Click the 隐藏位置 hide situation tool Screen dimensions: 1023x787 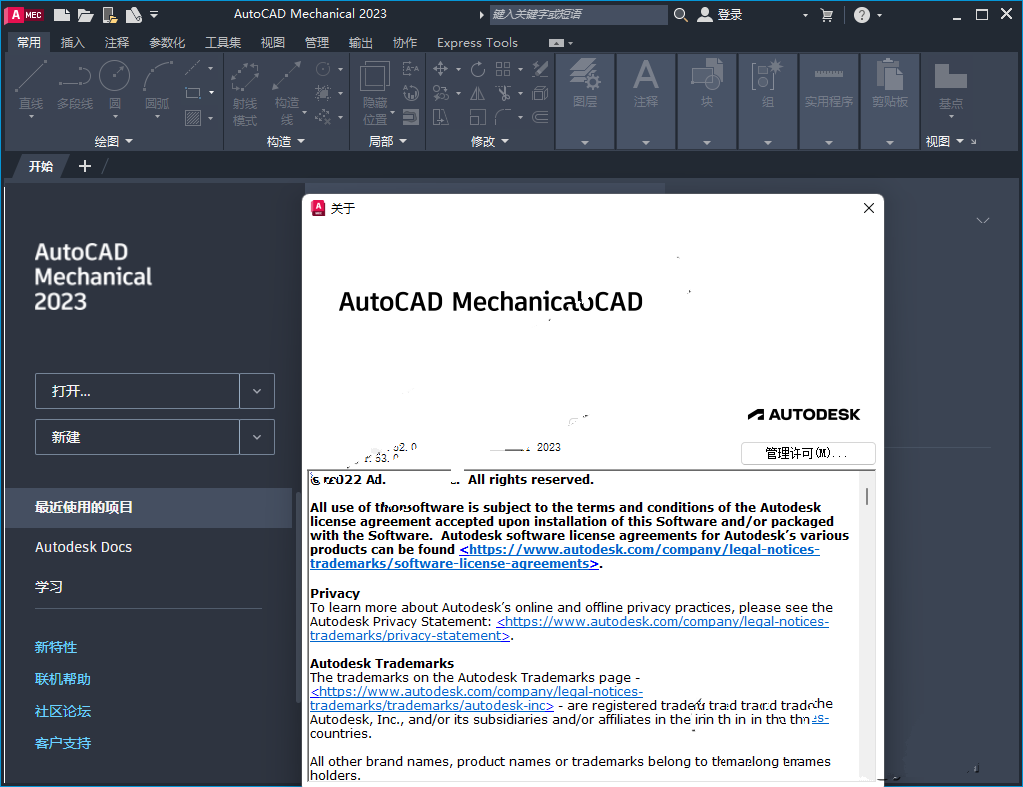tap(375, 93)
